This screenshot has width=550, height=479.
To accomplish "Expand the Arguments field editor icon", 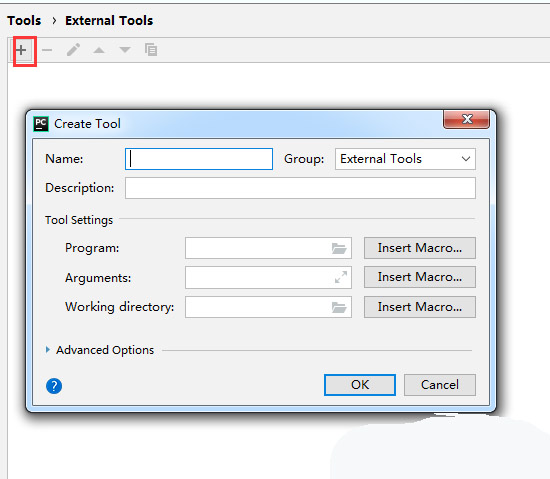I will click(341, 277).
